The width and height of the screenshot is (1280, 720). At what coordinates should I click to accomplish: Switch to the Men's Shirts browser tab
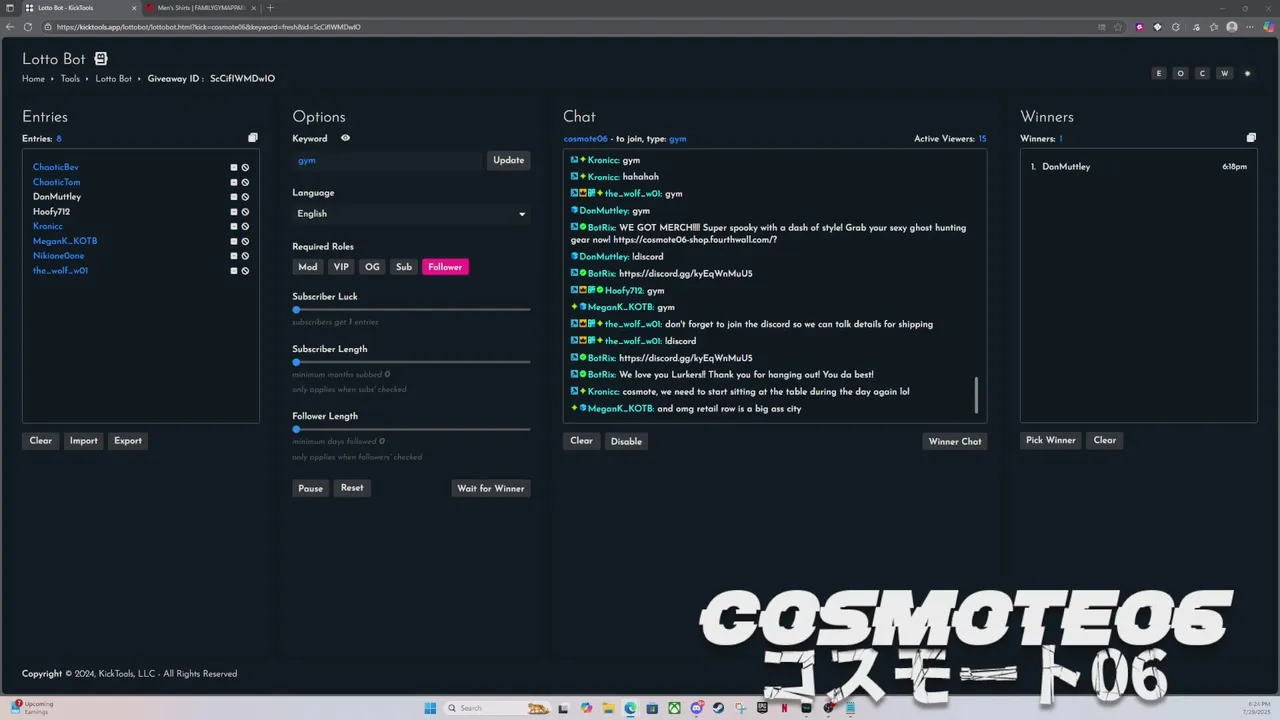tap(200, 8)
